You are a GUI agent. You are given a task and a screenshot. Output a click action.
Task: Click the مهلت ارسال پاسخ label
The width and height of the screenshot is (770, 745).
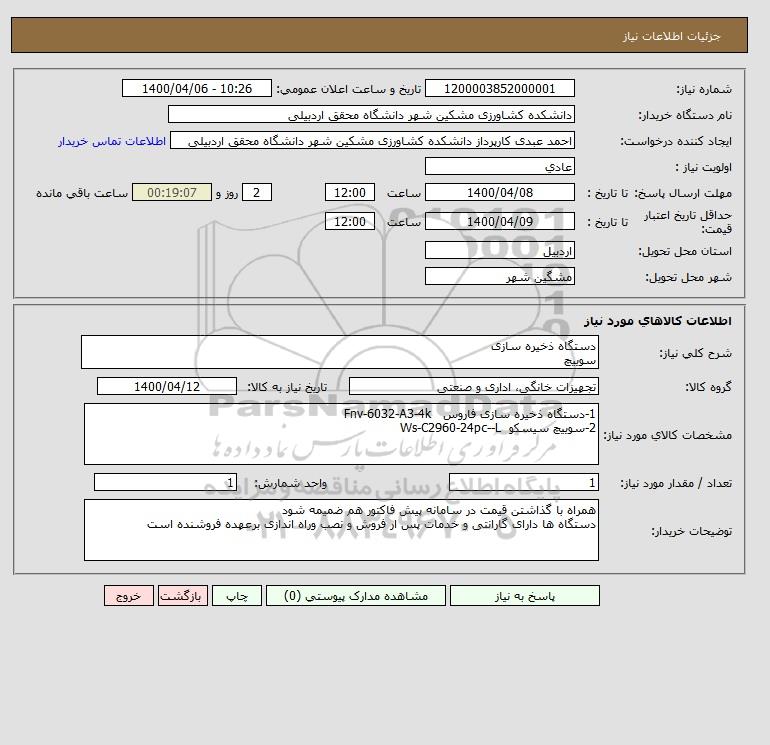pyautogui.click(x=683, y=193)
